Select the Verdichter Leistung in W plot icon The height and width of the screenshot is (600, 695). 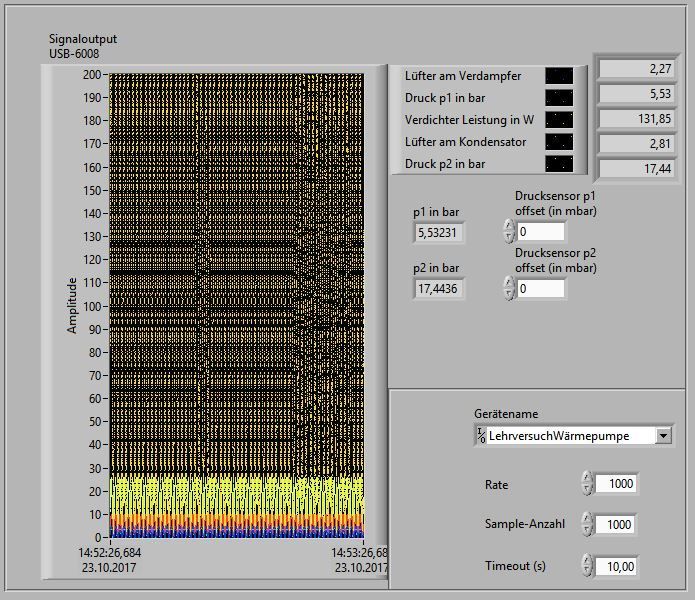(559, 120)
